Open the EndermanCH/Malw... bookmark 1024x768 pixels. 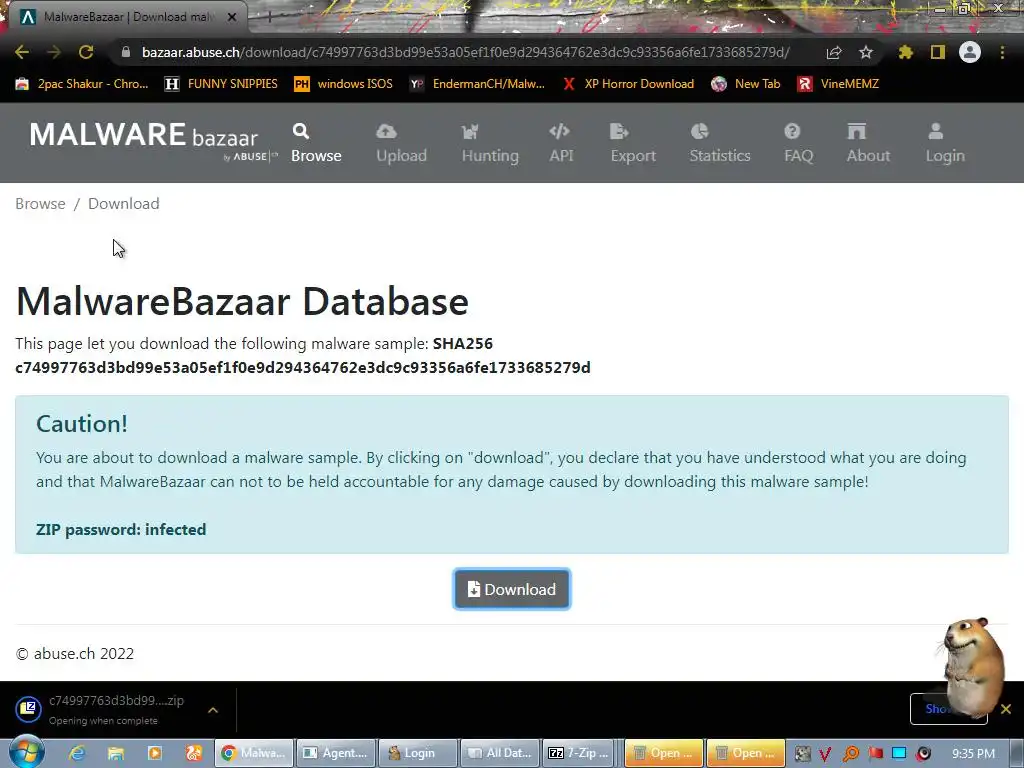pos(477,84)
